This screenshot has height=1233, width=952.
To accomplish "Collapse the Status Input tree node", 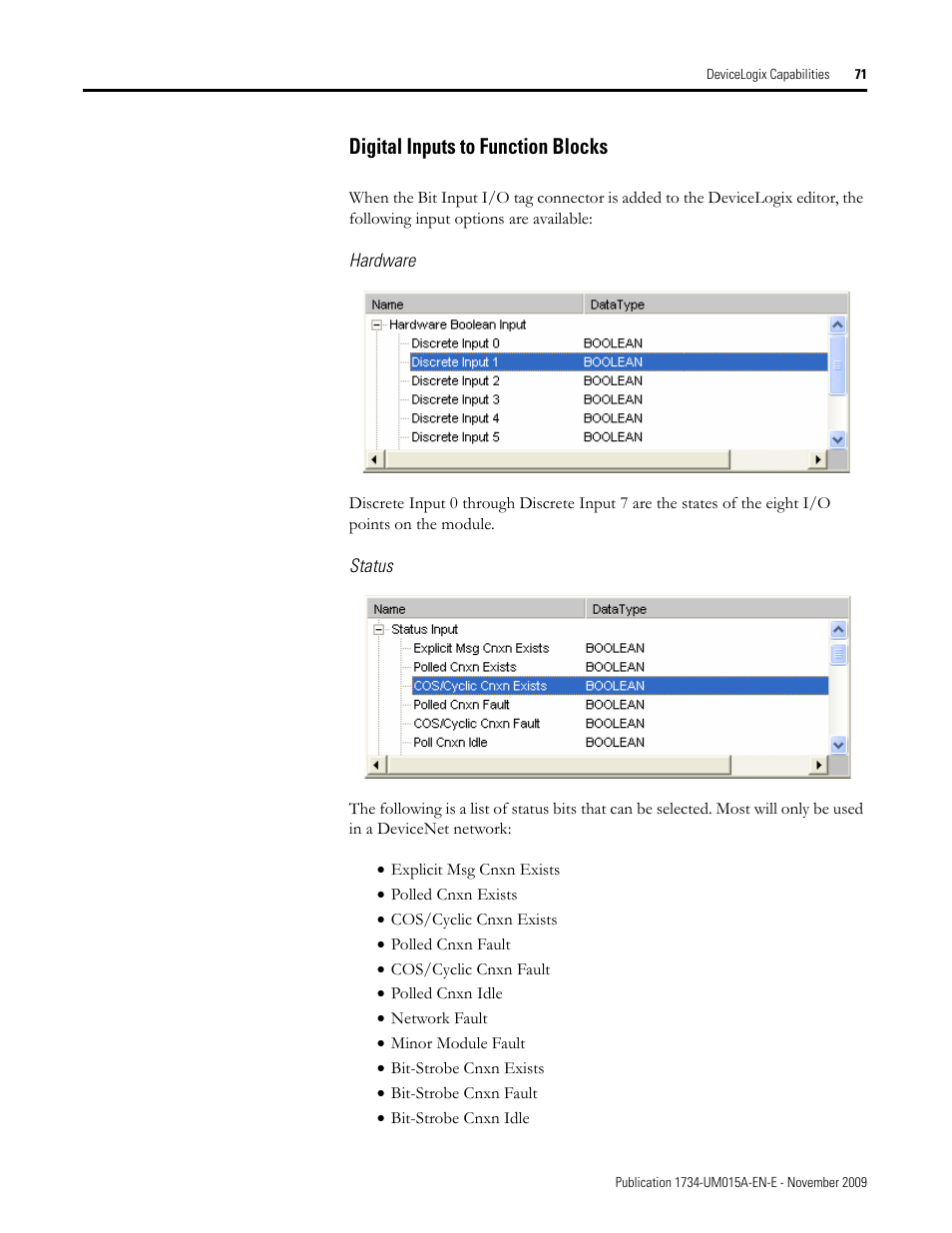I will 378,629.
